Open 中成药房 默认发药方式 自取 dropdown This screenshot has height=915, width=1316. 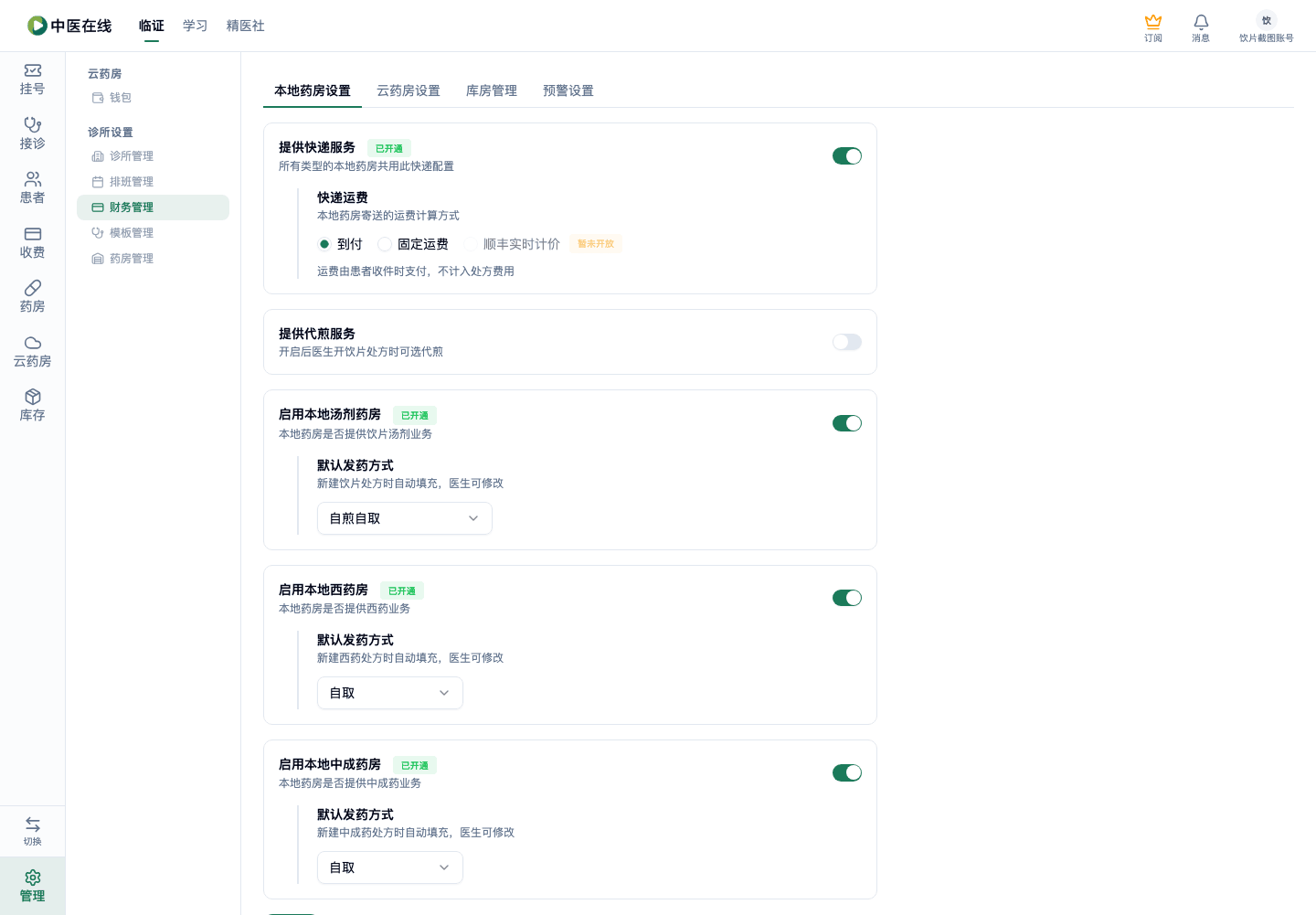[x=390, y=867]
